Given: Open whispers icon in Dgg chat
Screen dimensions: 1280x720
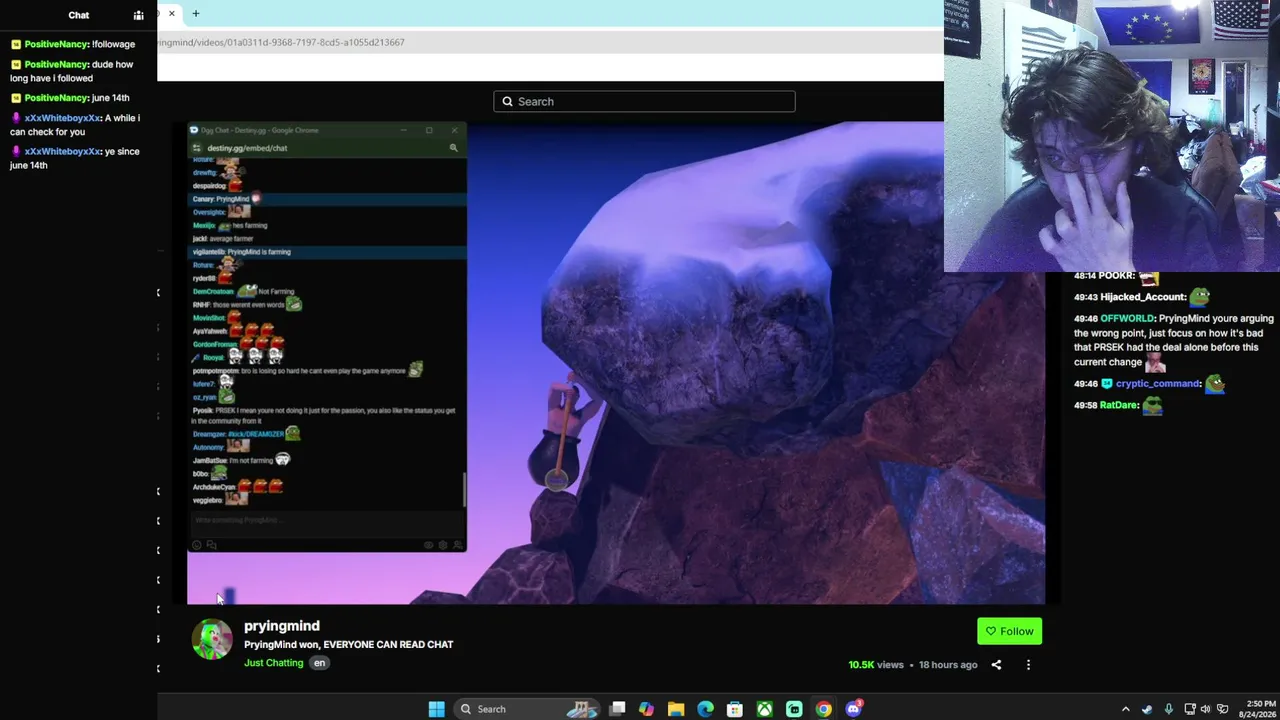Looking at the screenshot, I should (211, 545).
